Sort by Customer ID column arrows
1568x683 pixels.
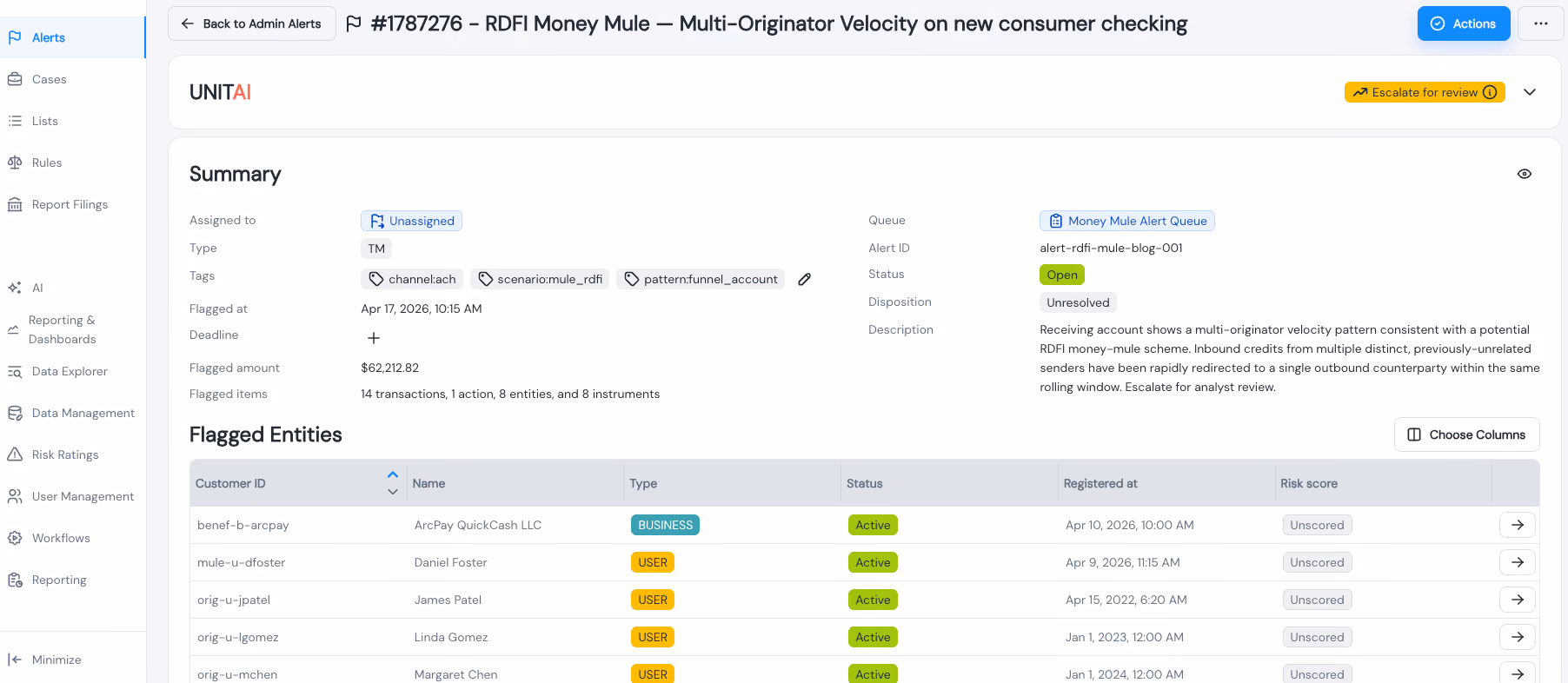pos(393,483)
